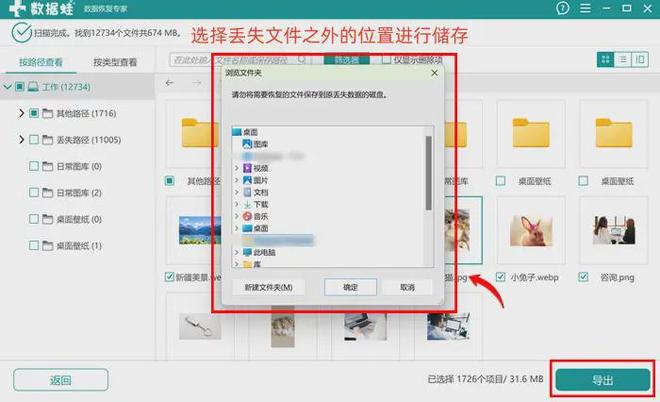Uncheck the 小兔子.webp checkbox
The image size is (660, 402).
click(x=500, y=277)
